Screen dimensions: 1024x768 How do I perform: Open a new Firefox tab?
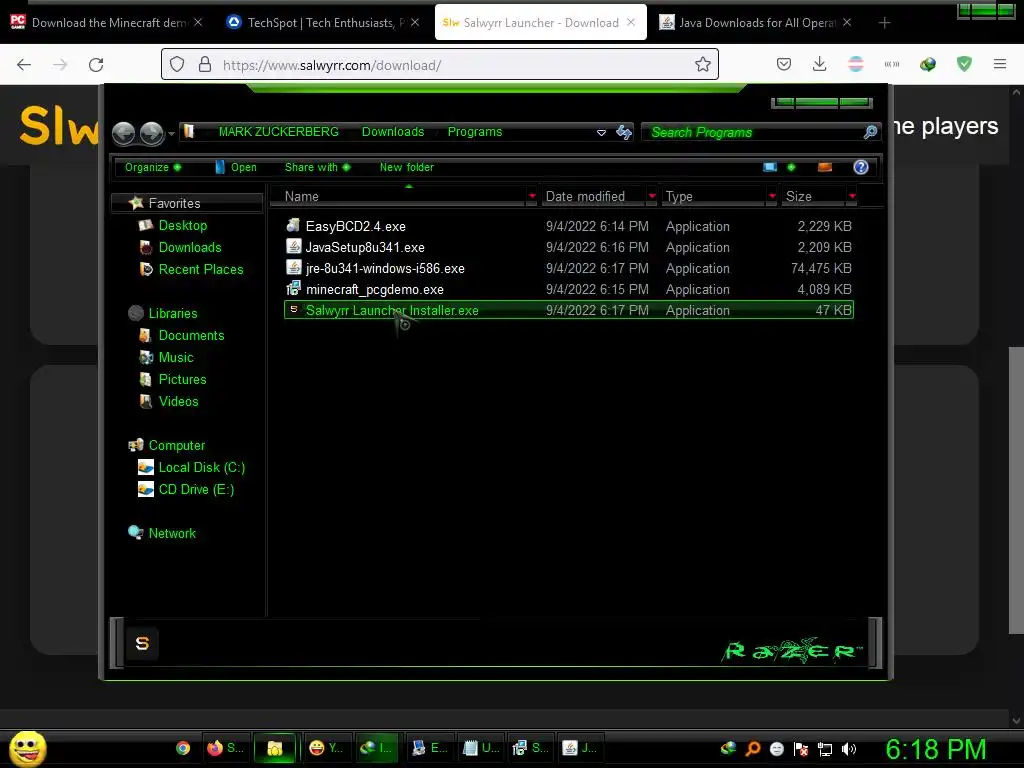884,23
